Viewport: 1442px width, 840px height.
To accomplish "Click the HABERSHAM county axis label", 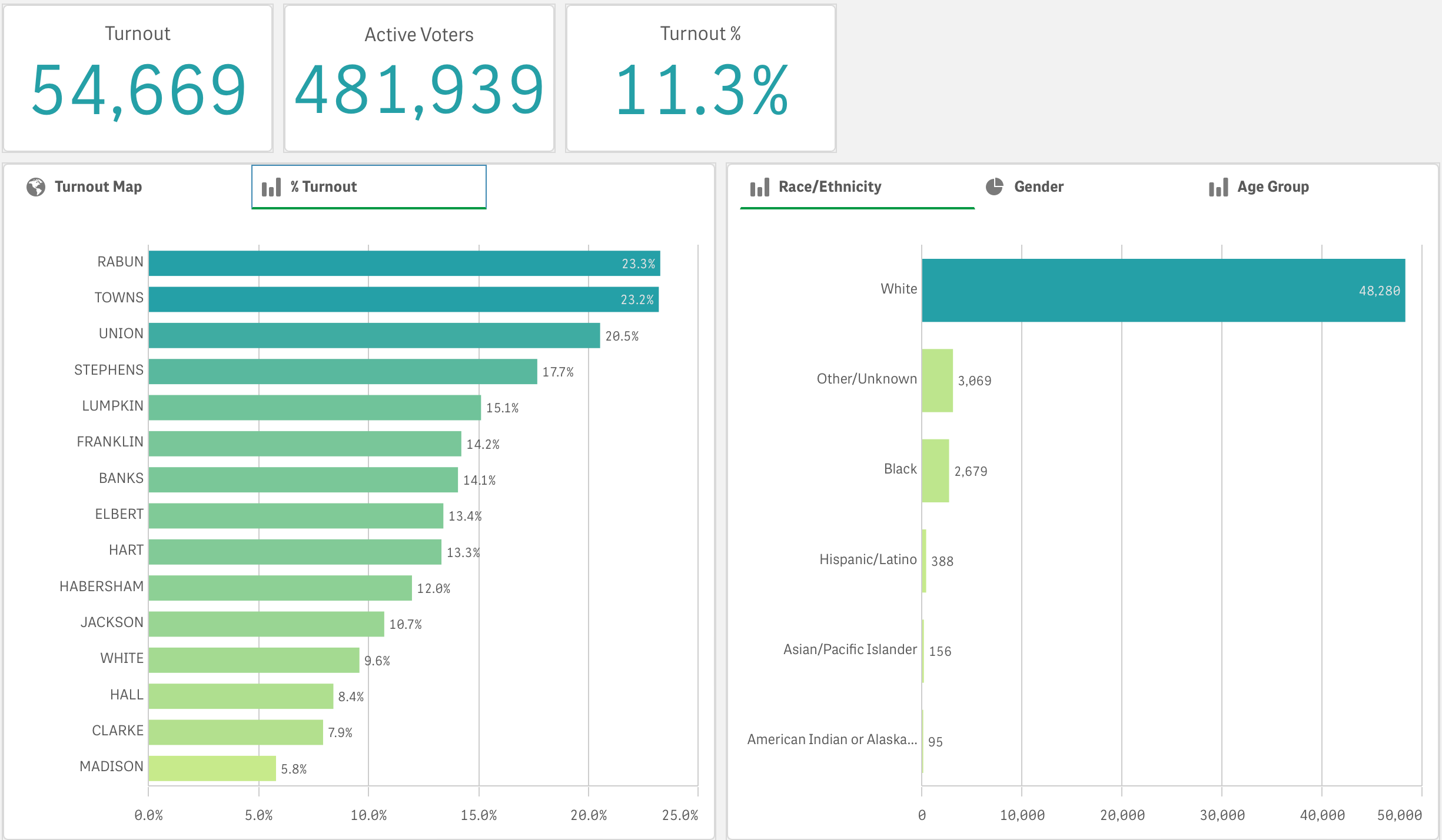I will click(x=101, y=586).
